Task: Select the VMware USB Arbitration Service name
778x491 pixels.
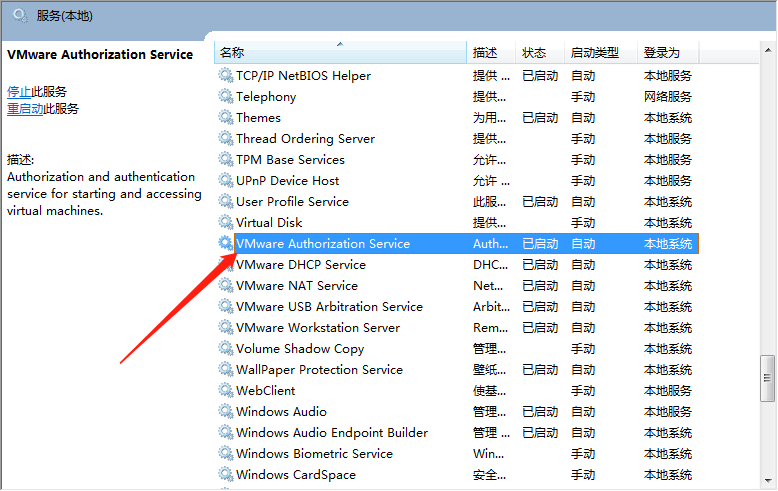Action: 329,307
